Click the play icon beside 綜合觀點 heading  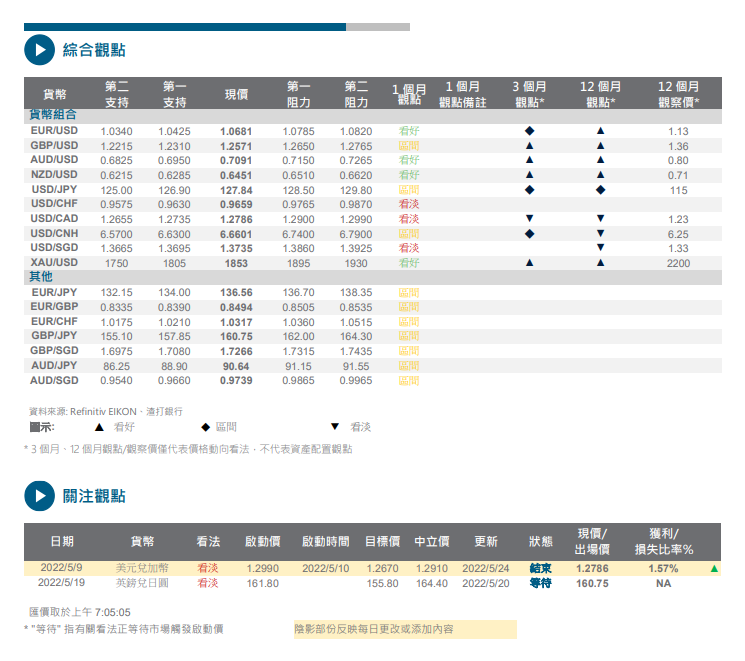click(39, 49)
